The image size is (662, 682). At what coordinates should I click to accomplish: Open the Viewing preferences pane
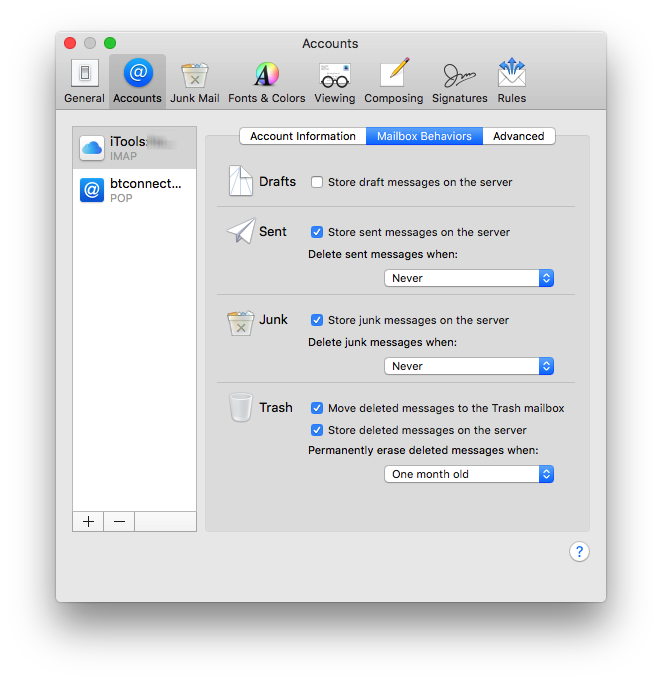pyautogui.click(x=334, y=80)
